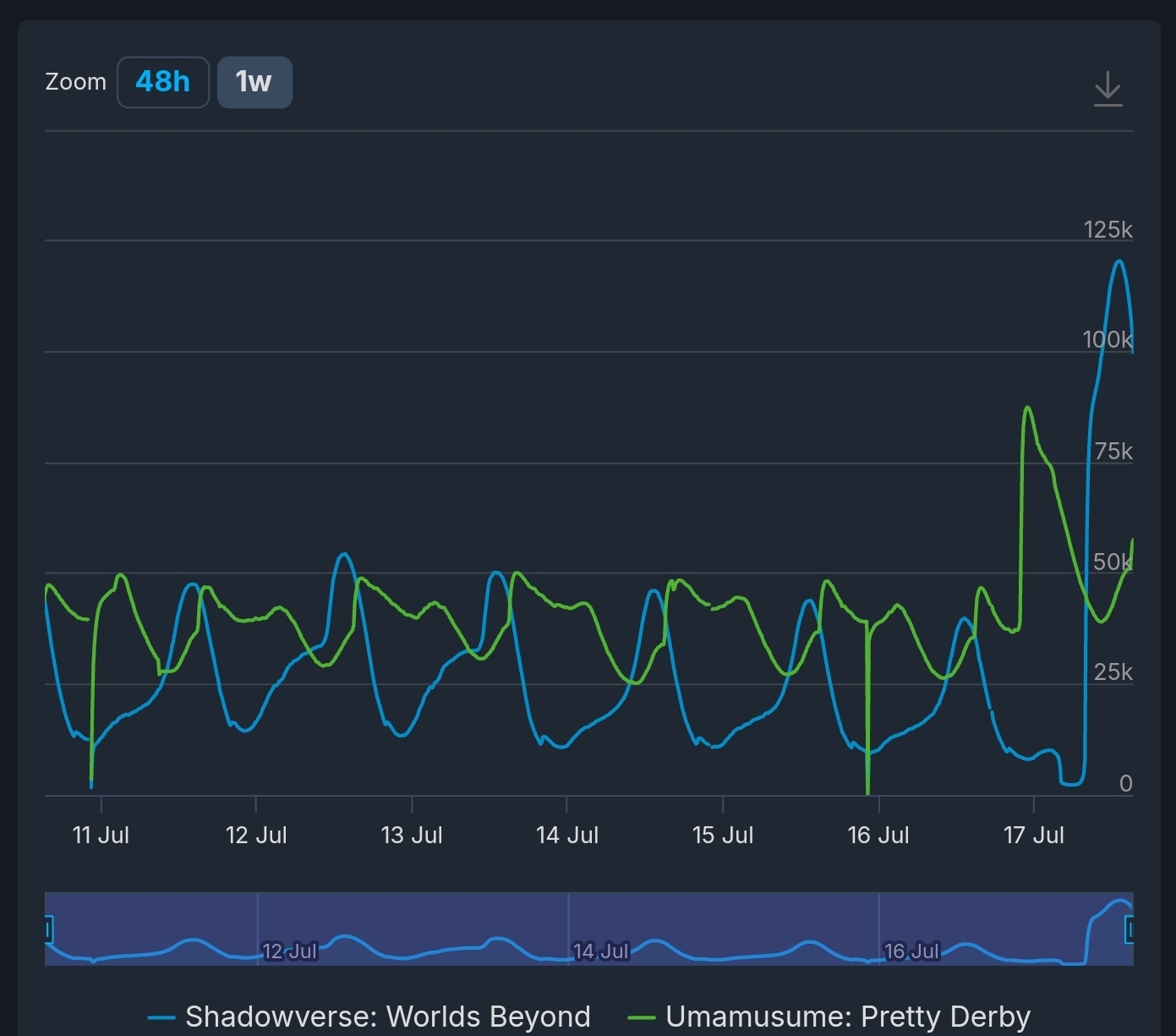Click the 16 Jul label in the navigator
The image size is (1176, 1036).
(x=911, y=951)
